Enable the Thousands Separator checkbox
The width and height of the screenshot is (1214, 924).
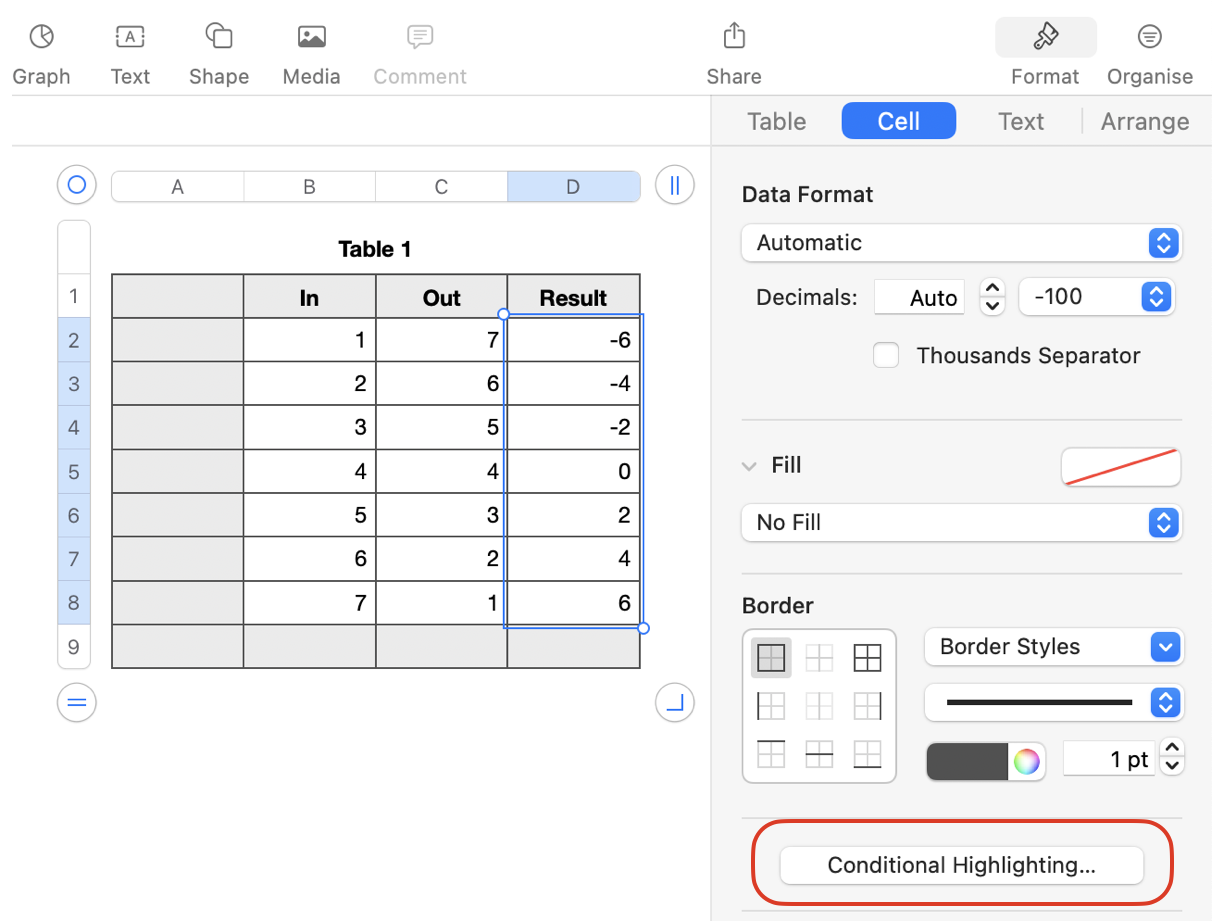click(x=886, y=356)
